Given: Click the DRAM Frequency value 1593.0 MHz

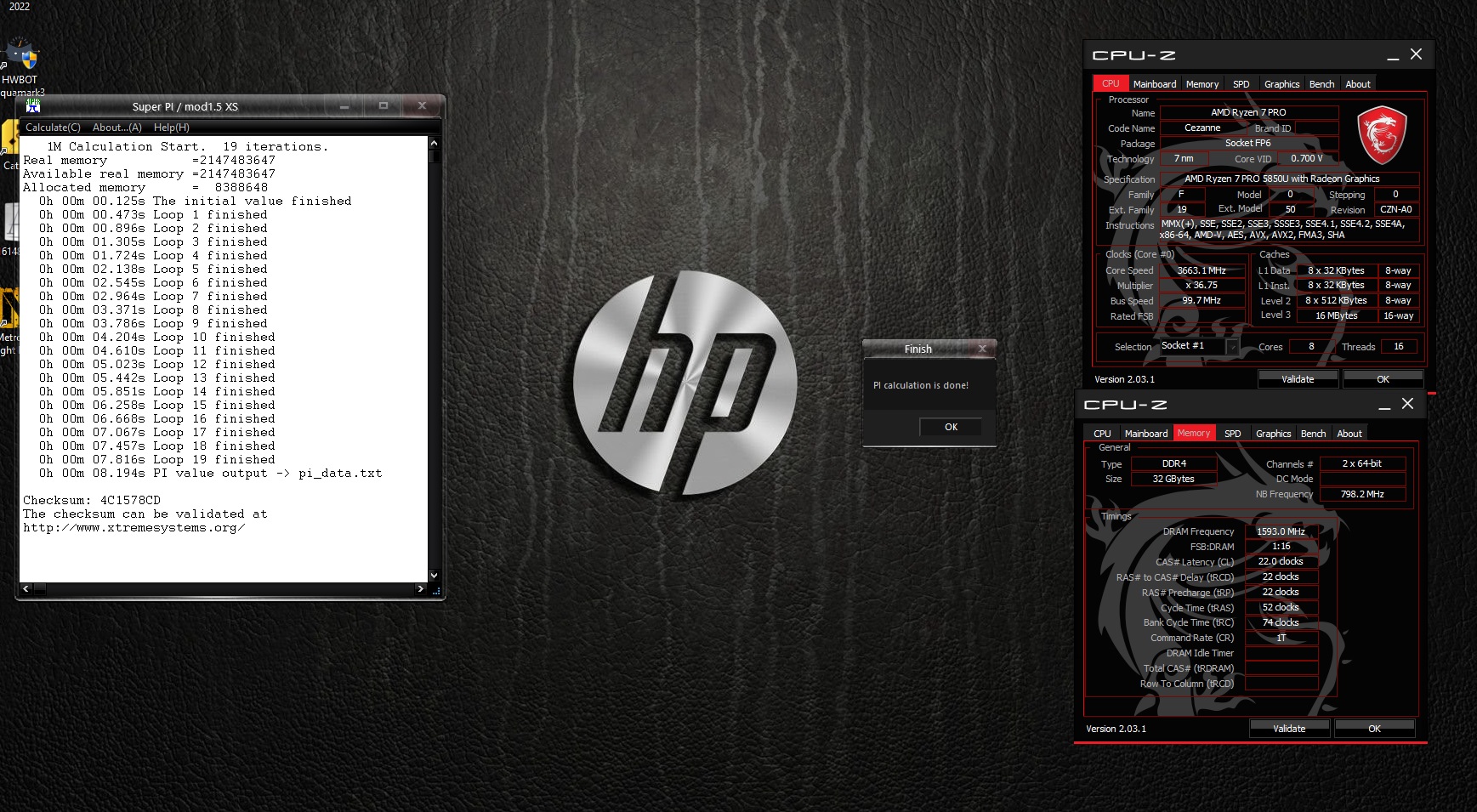Looking at the screenshot, I should [1281, 531].
